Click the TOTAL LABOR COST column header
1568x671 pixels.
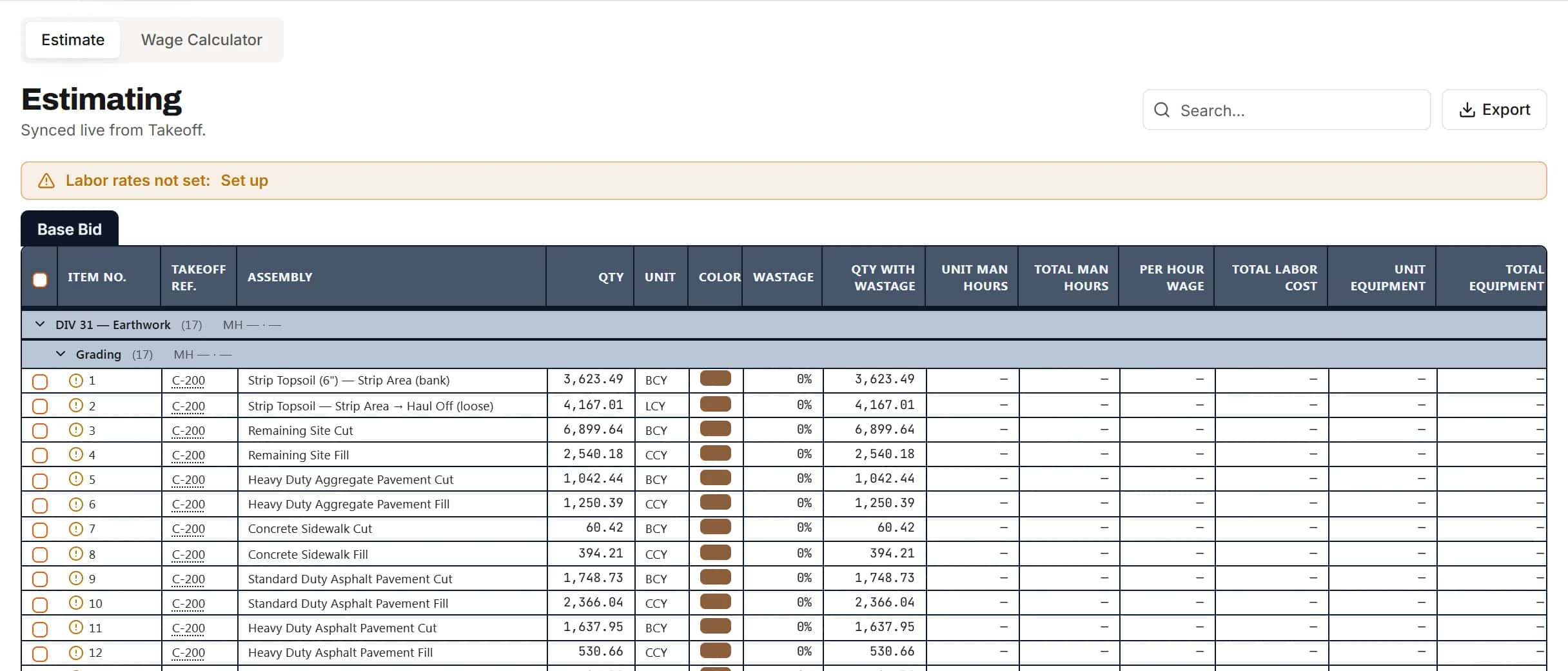coord(1270,277)
